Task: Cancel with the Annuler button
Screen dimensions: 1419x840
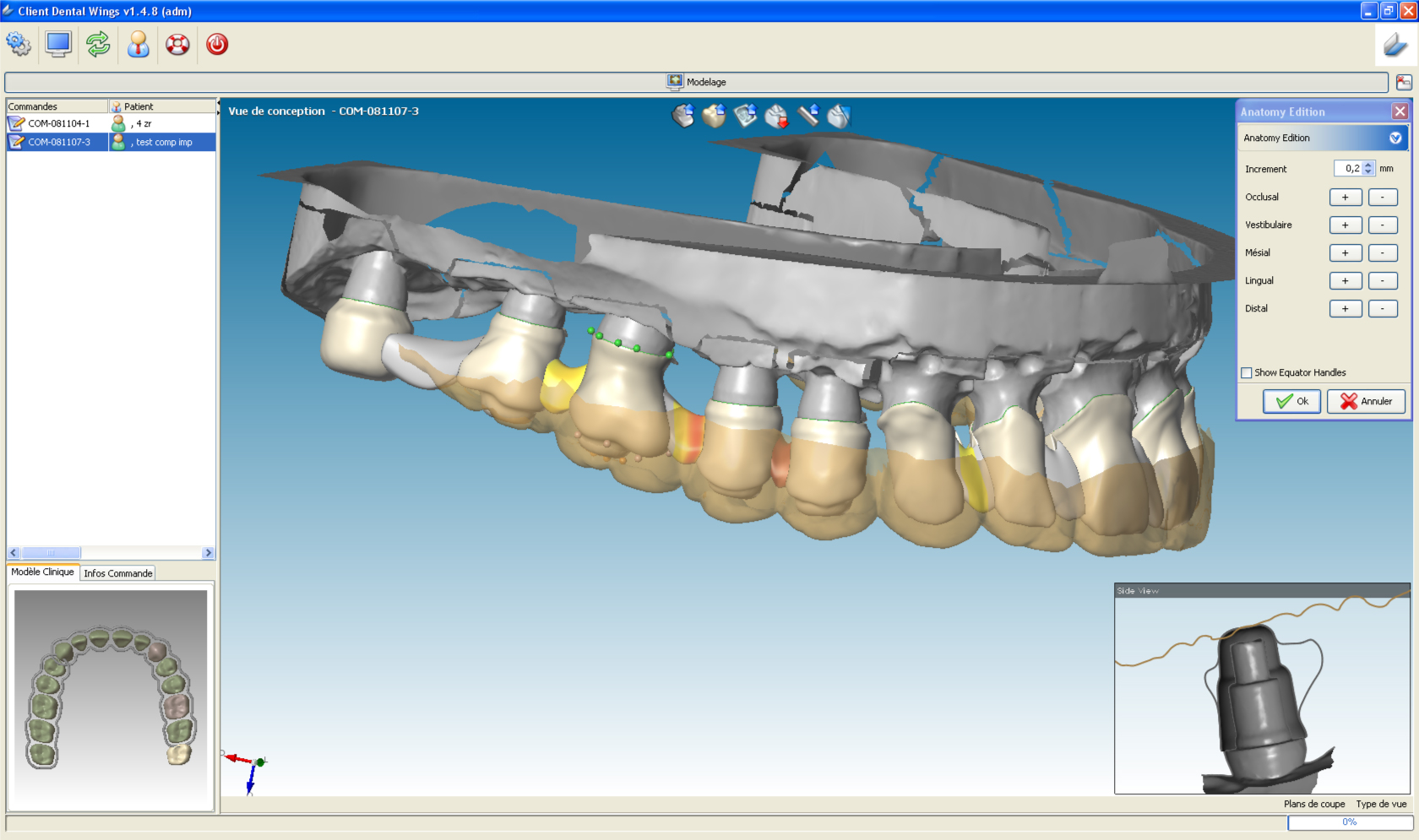Action: pos(1366,401)
